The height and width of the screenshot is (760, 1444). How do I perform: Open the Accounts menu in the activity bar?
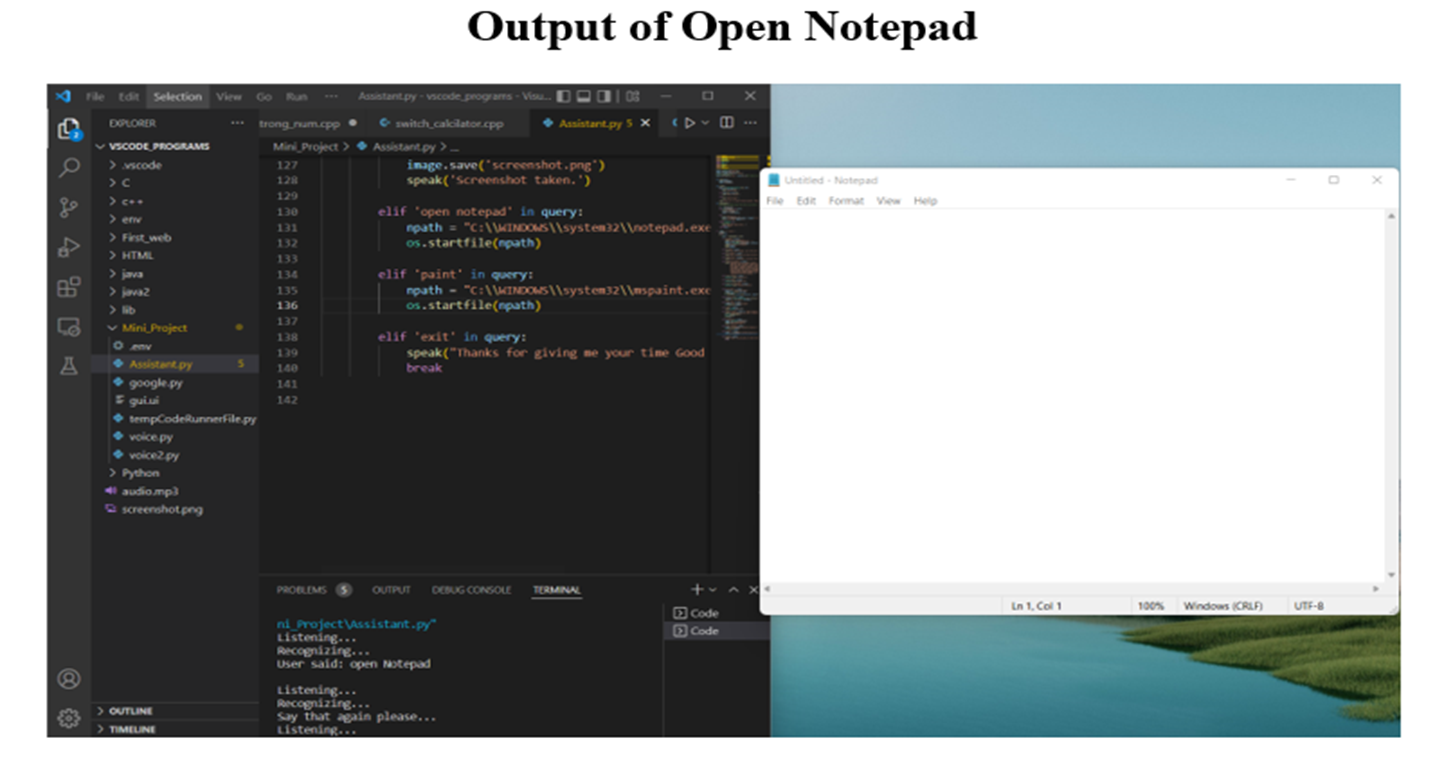(x=68, y=679)
